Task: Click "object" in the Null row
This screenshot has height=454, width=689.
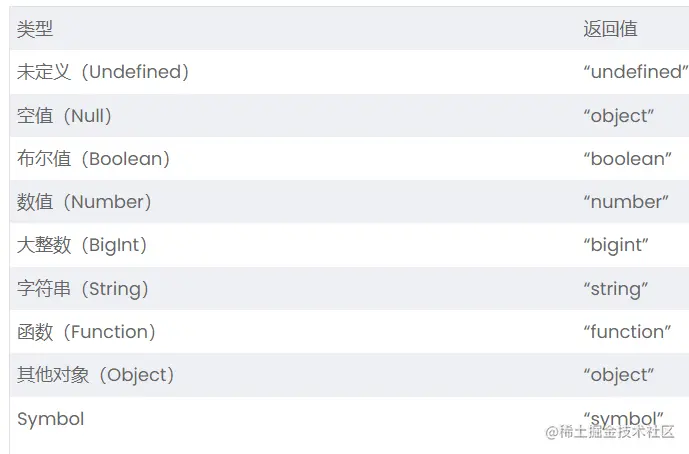Action: [618, 116]
